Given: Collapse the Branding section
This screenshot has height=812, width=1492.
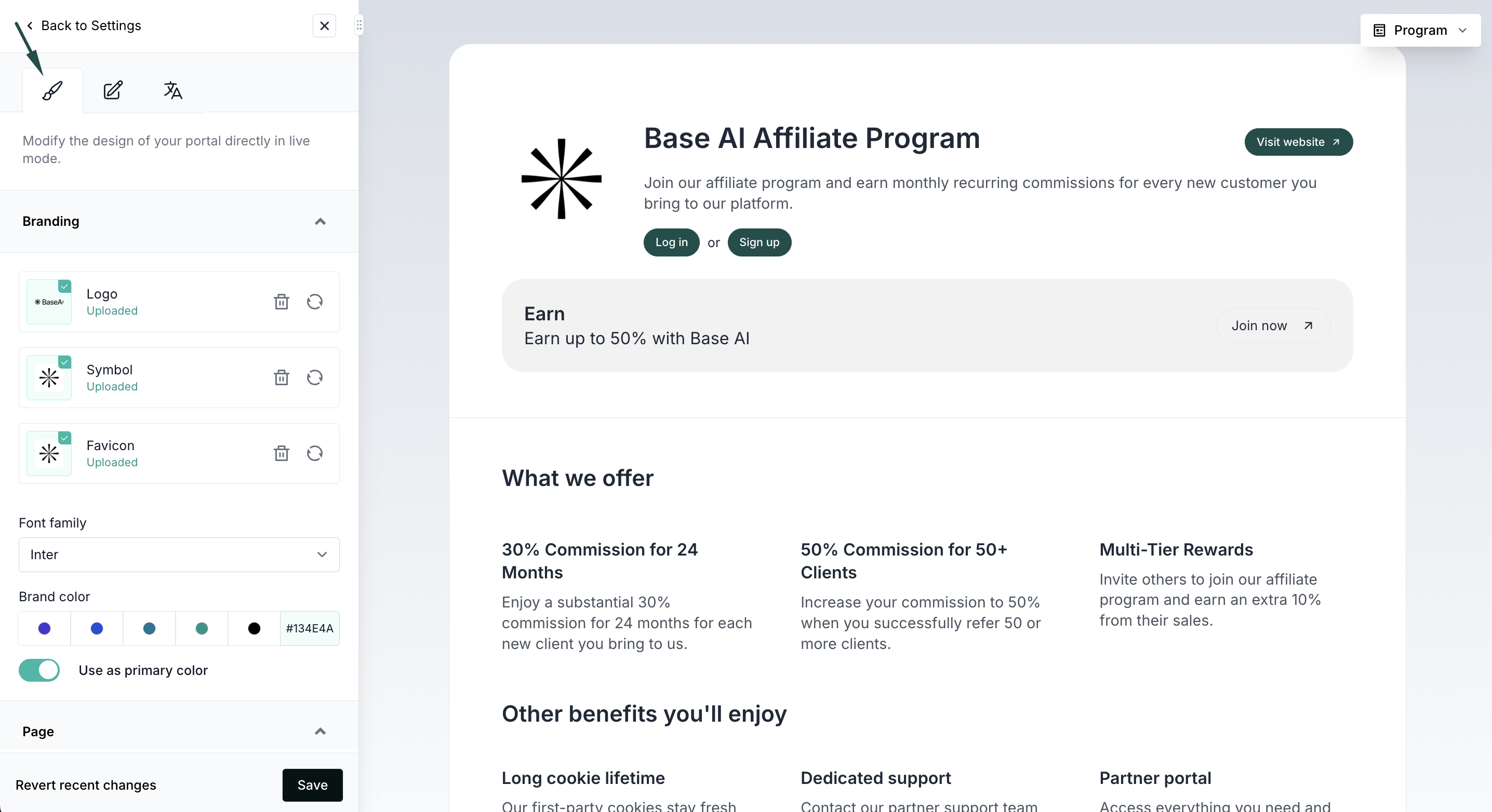Looking at the screenshot, I should point(321,222).
